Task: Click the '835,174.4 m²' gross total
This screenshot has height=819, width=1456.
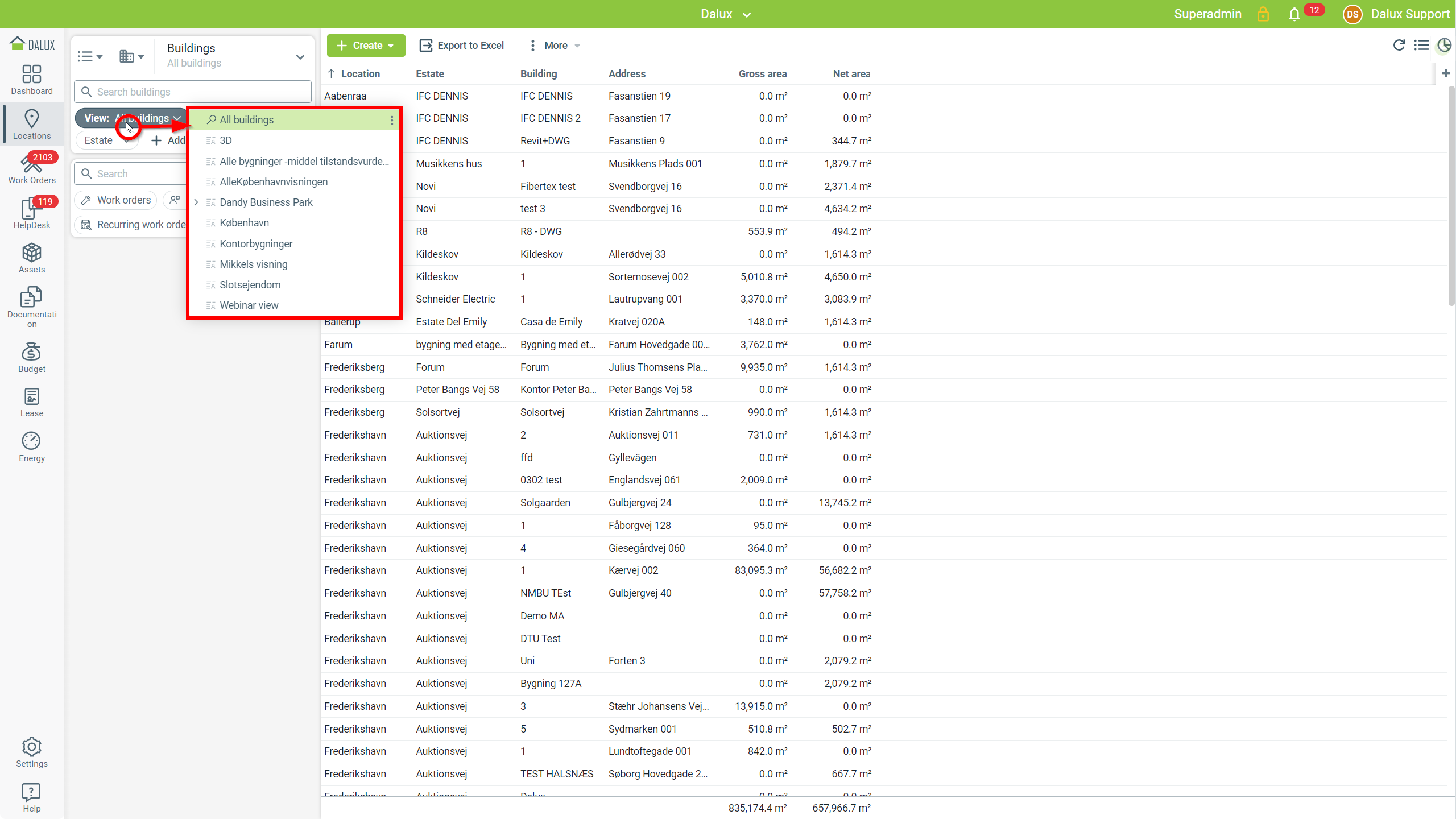Action: pos(758,808)
